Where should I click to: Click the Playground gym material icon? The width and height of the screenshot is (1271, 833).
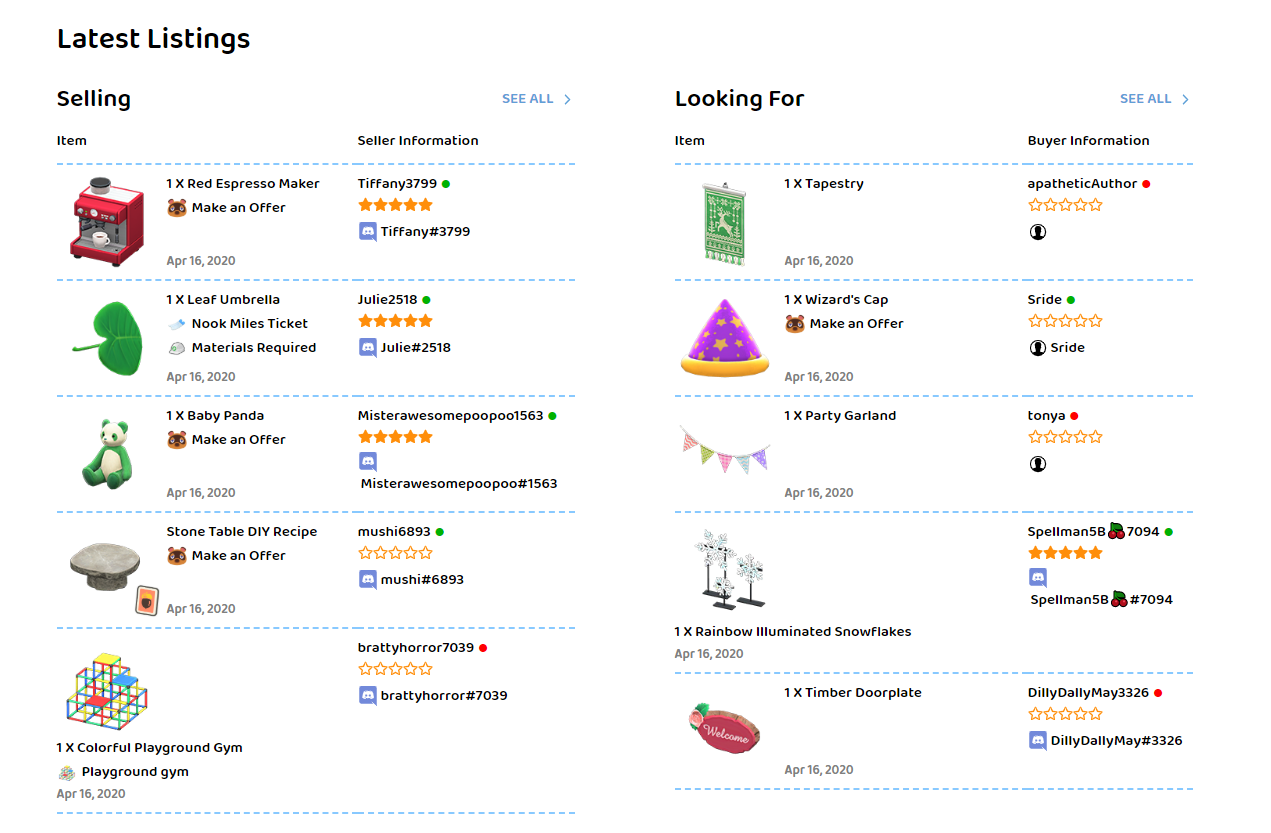pyautogui.click(x=66, y=772)
